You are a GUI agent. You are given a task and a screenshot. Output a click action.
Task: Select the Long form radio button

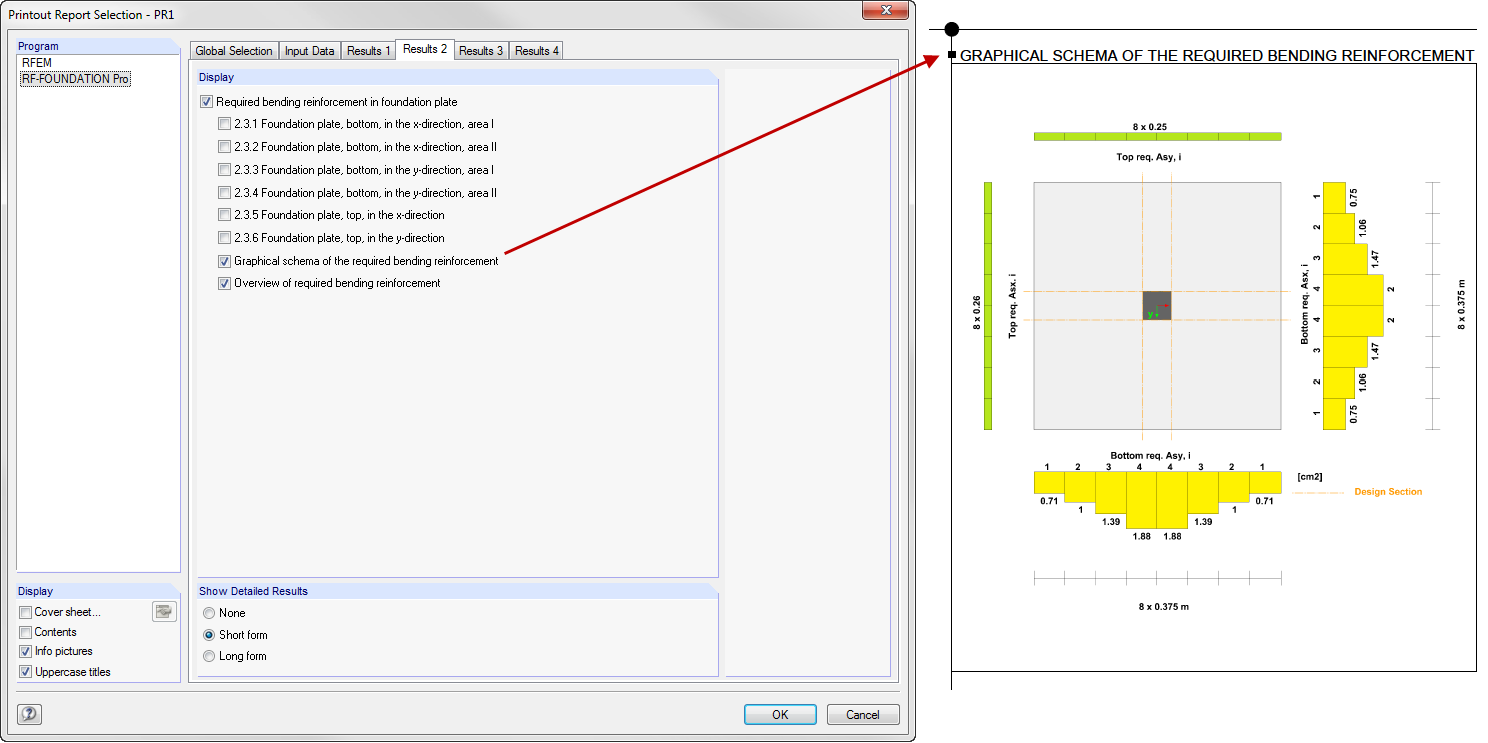pos(209,655)
